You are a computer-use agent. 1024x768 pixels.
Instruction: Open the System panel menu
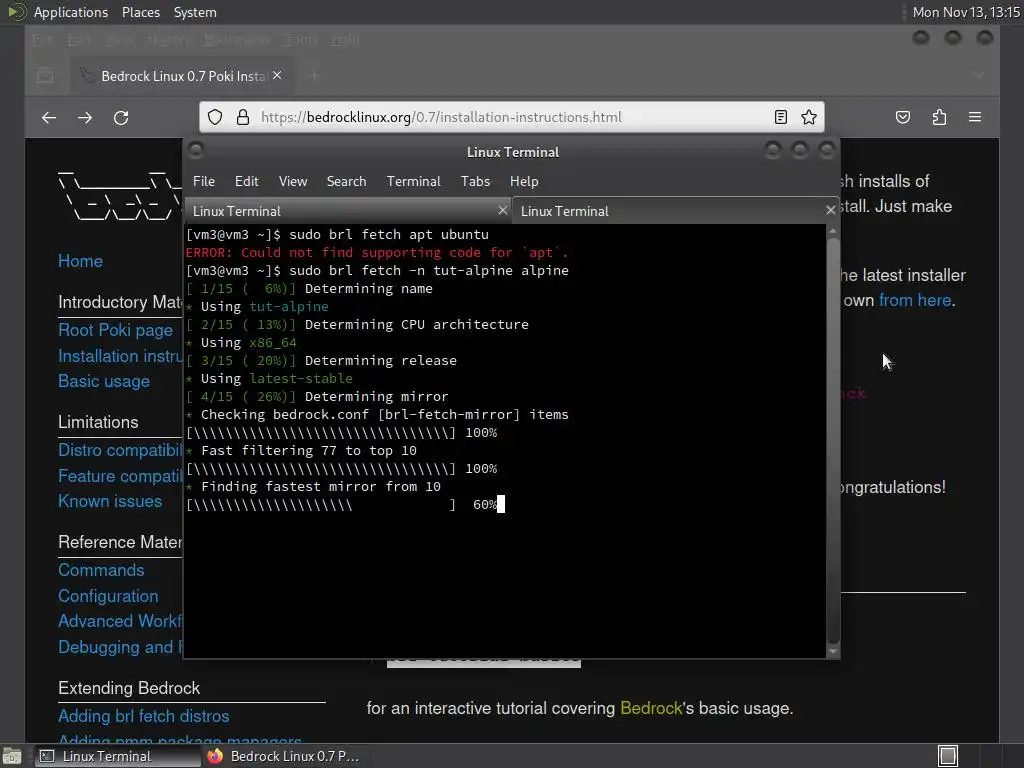coord(195,12)
